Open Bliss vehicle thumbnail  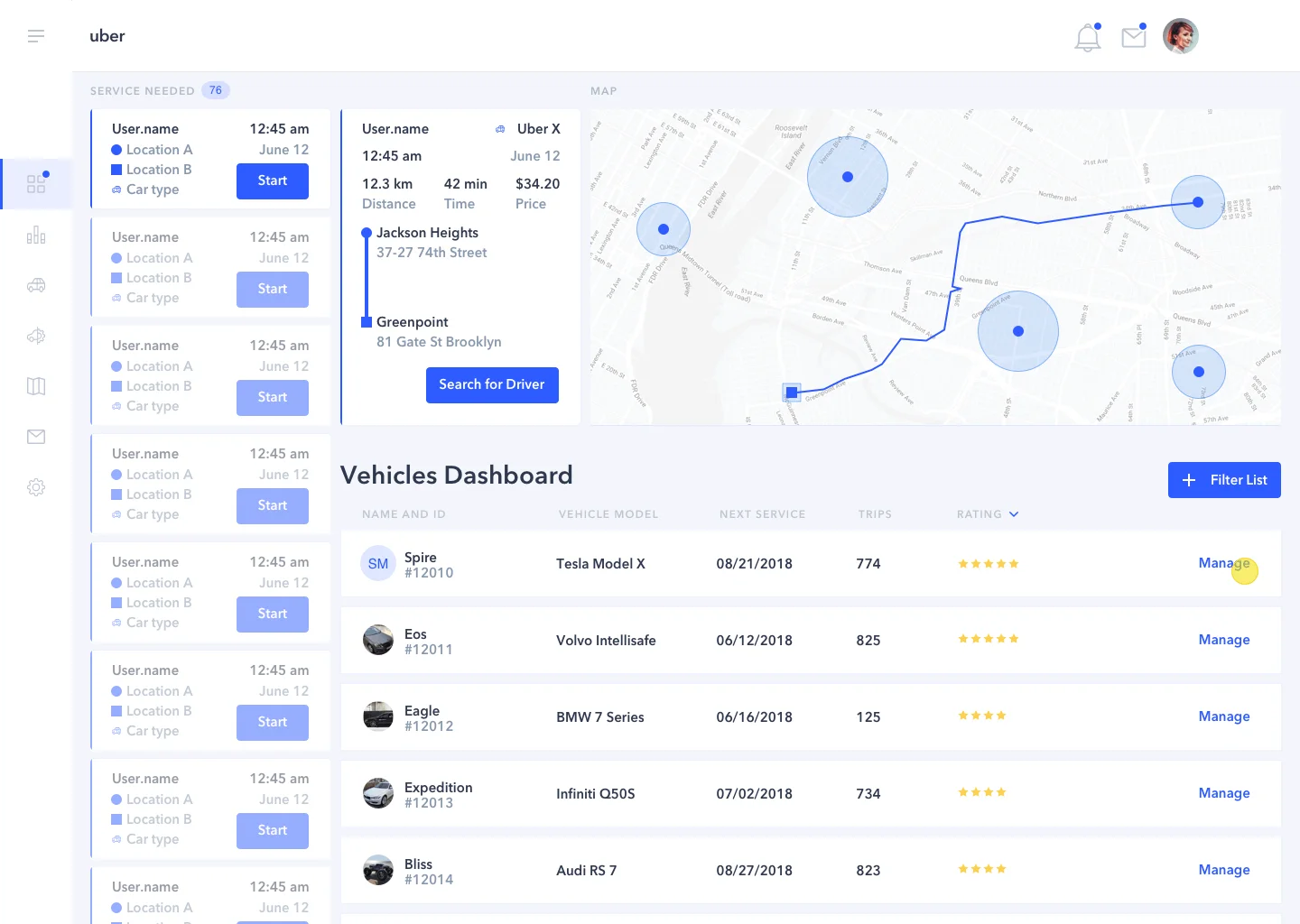378,871
